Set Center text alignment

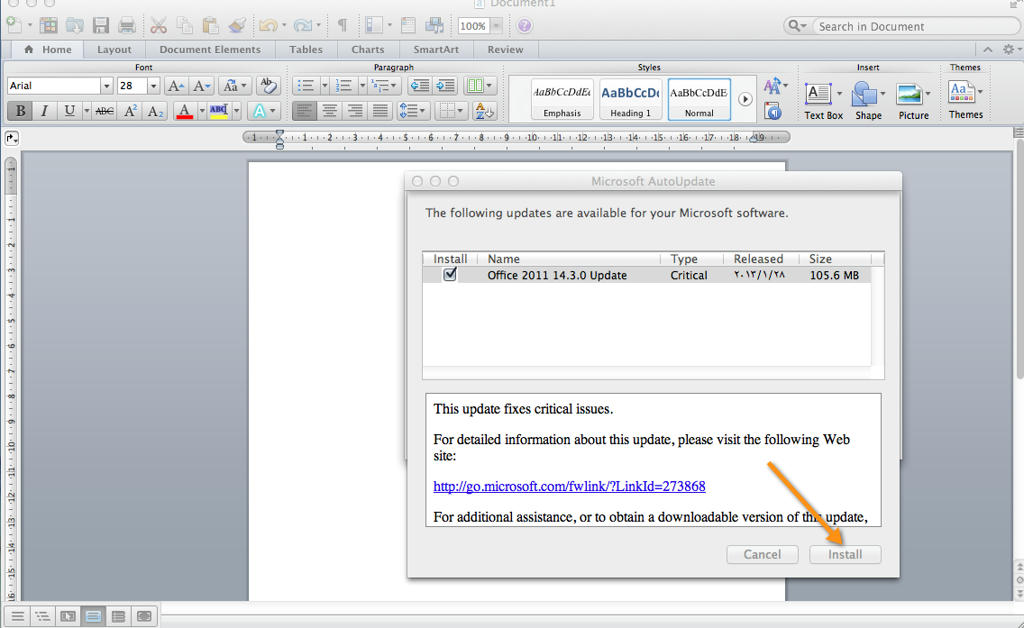[329, 111]
